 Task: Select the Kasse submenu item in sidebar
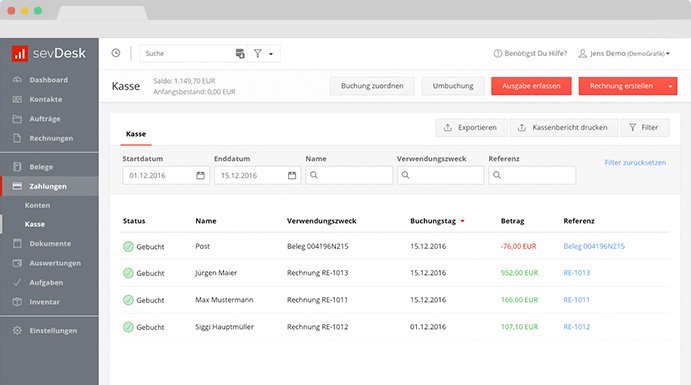[x=35, y=224]
